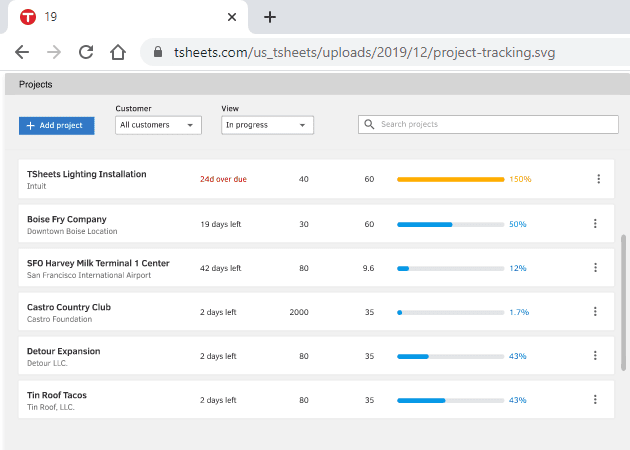The height and width of the screenshot is (450, 630).
Task: Close the tab titled 19
Action: pyautogui.click(x=232, y=17)
